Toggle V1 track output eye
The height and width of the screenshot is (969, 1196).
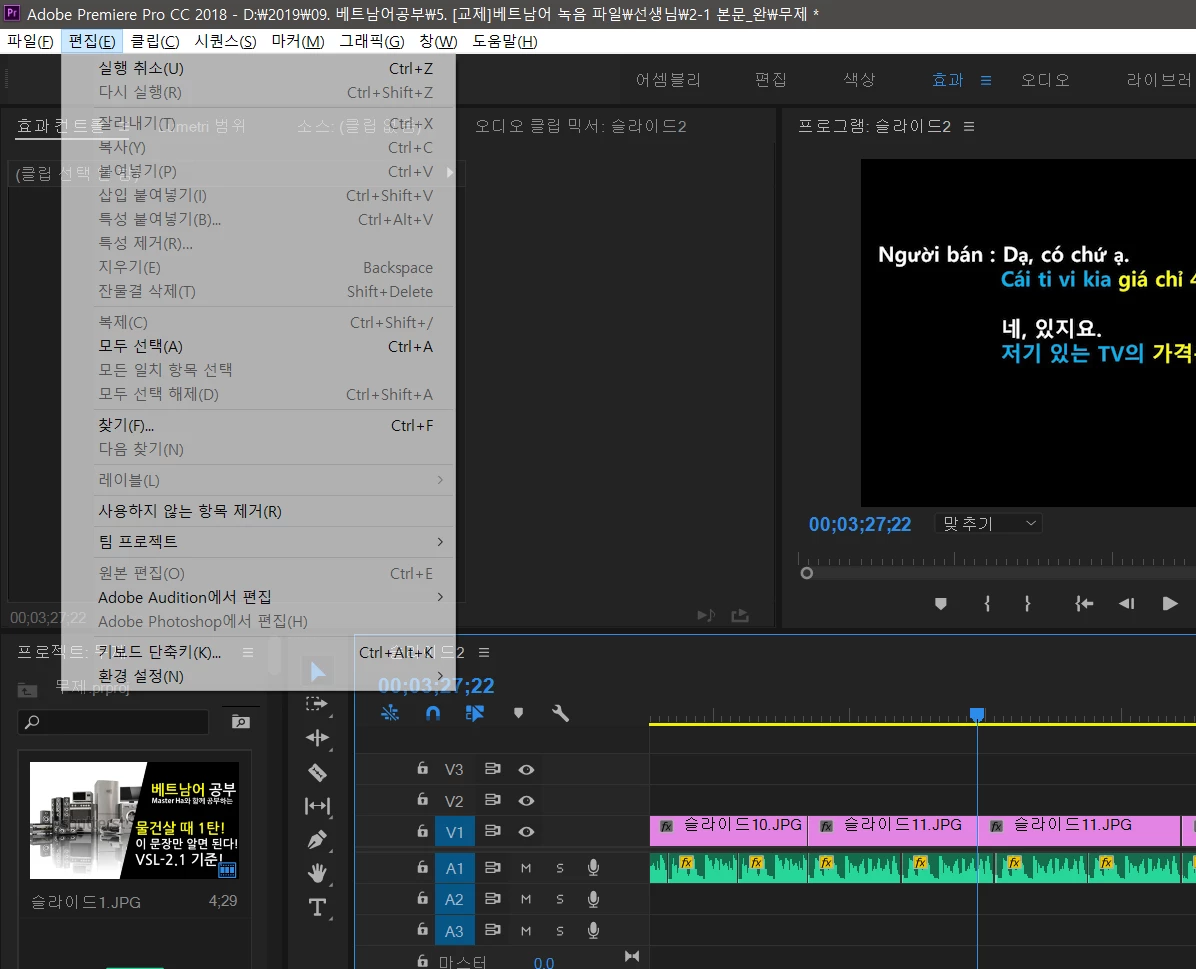point(526,832)
